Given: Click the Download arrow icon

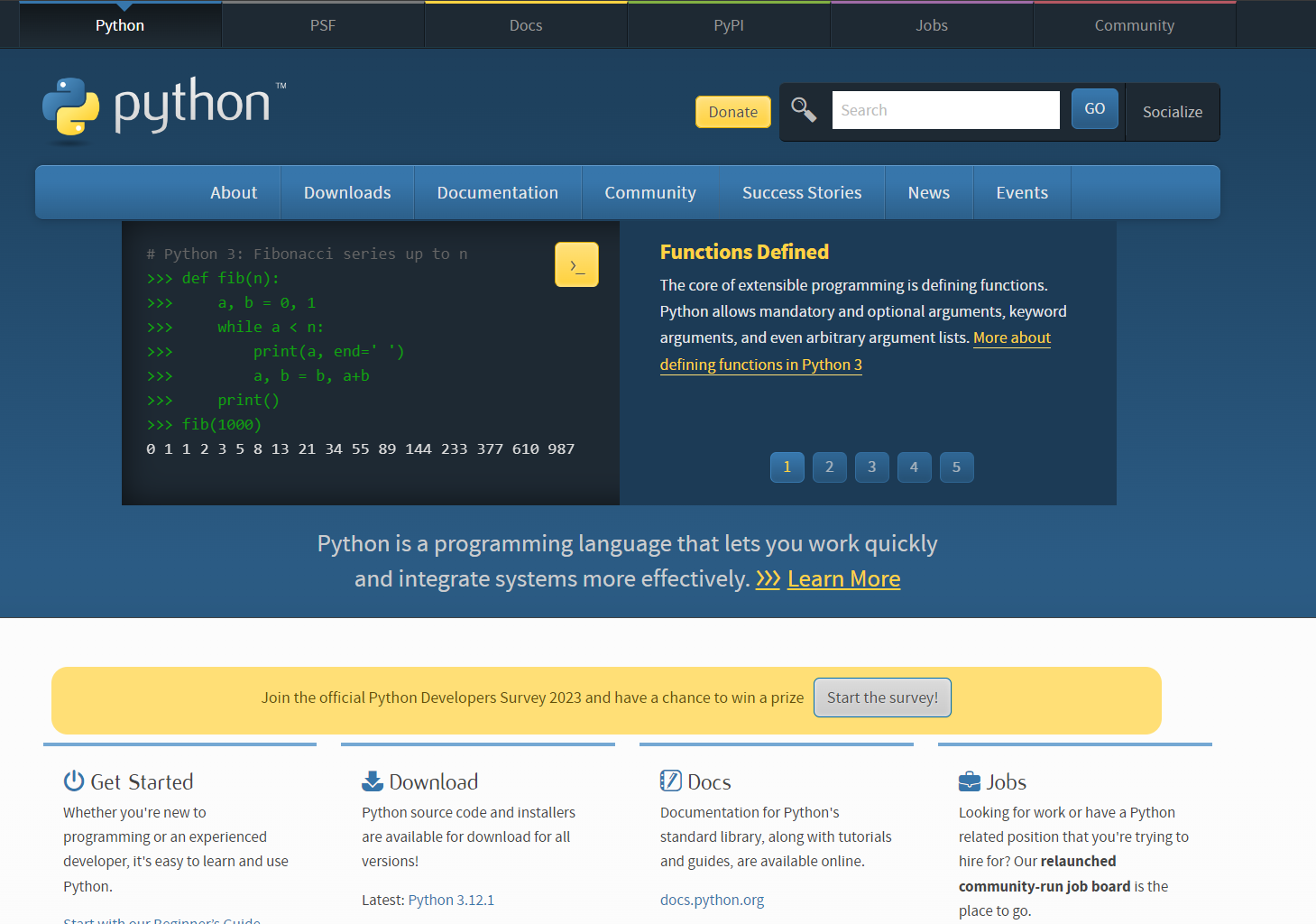Looking at the screenshot, I should (x=373, y=781).
